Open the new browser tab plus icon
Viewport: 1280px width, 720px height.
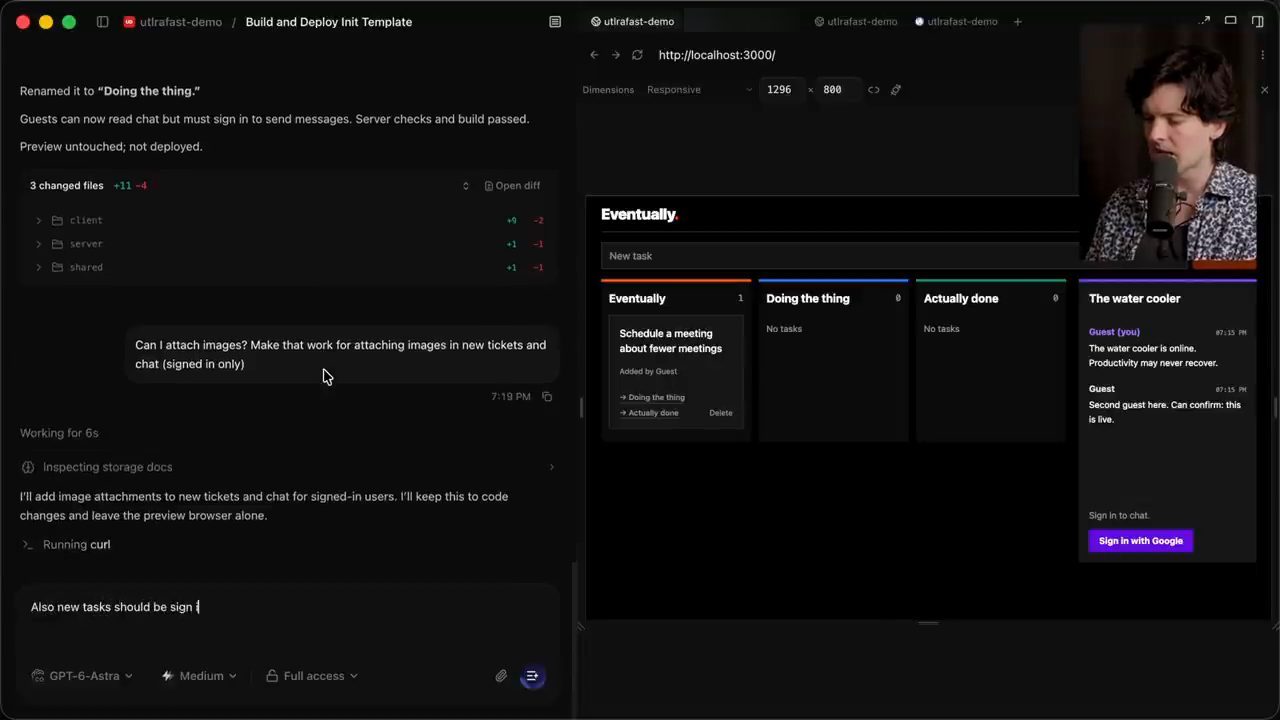[x=1018, y=21]
